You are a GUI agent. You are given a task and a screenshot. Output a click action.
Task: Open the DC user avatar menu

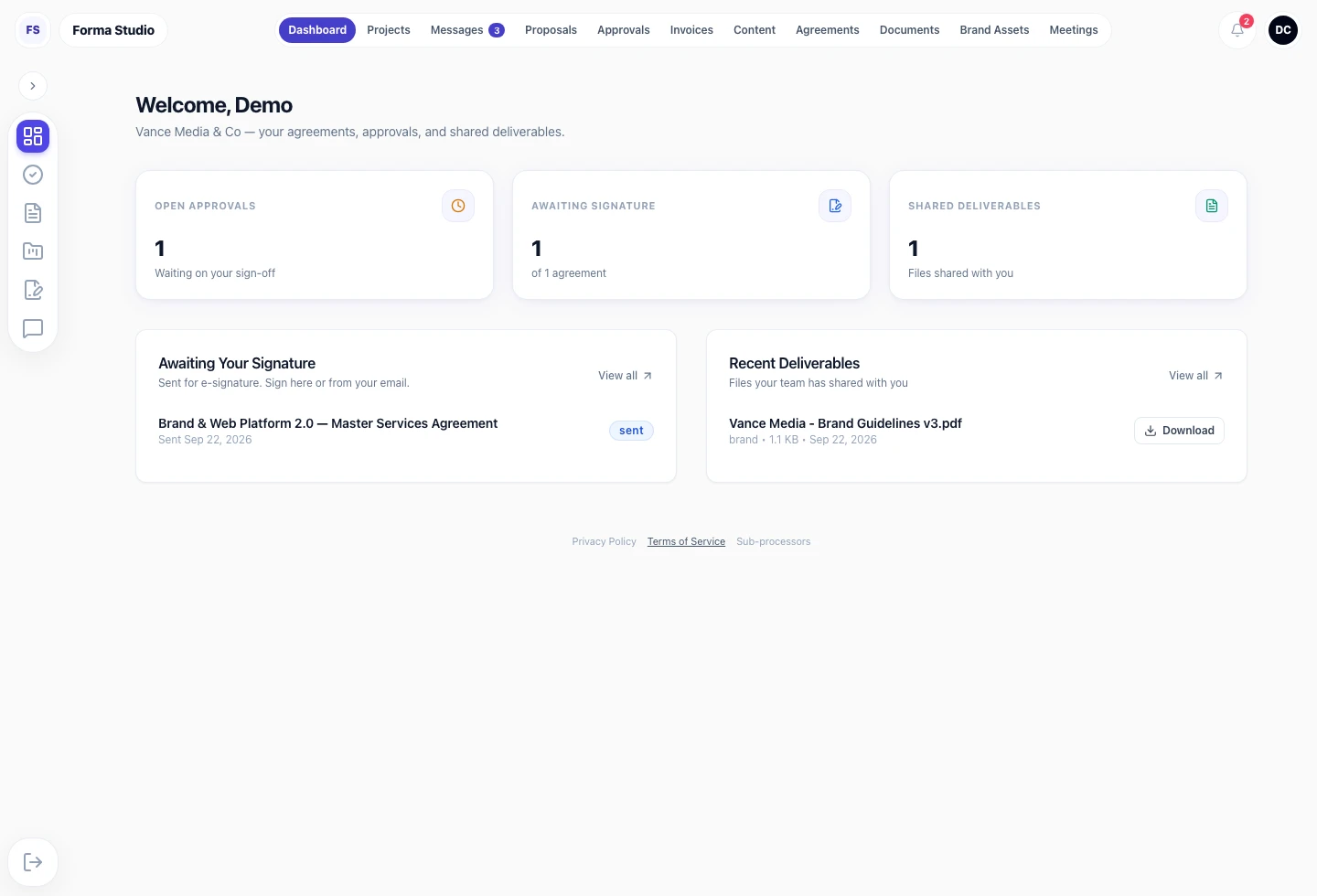point(1283,30)
